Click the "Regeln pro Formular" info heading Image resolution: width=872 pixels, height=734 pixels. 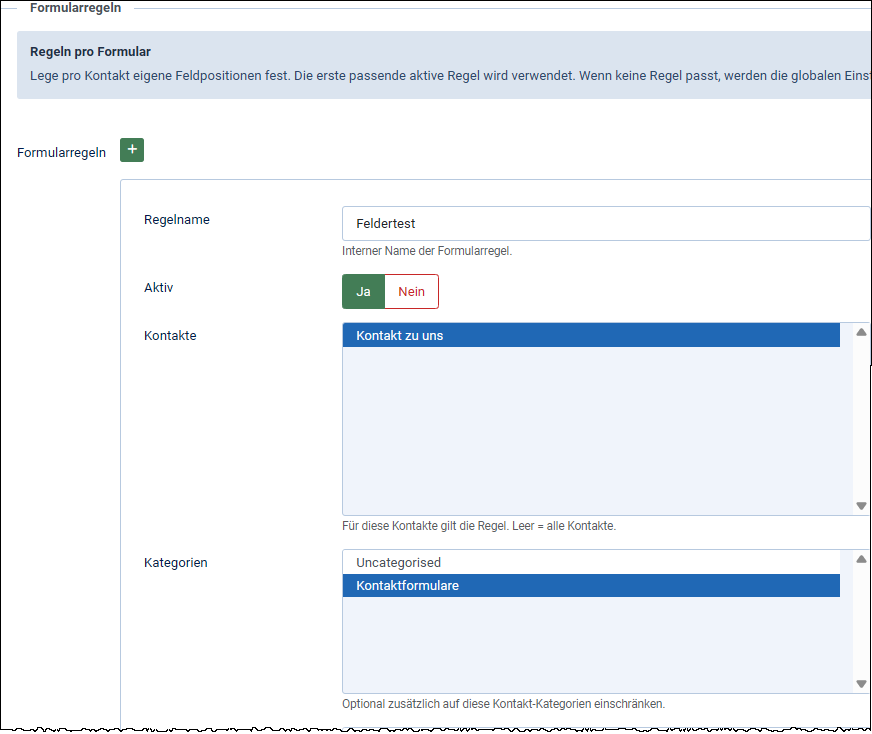click(x=90, y=52)
